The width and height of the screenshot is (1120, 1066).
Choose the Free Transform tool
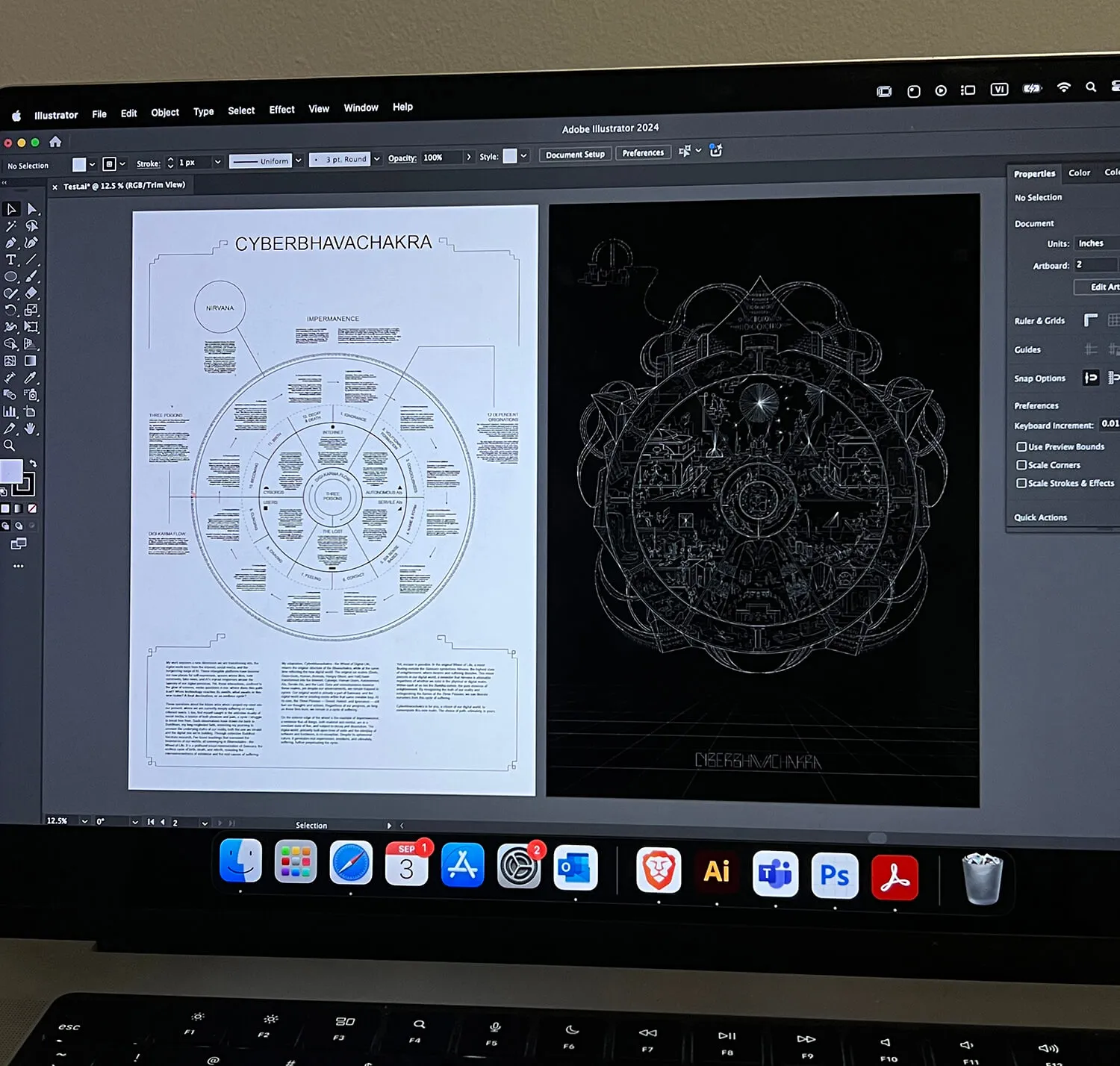point(31,327)
